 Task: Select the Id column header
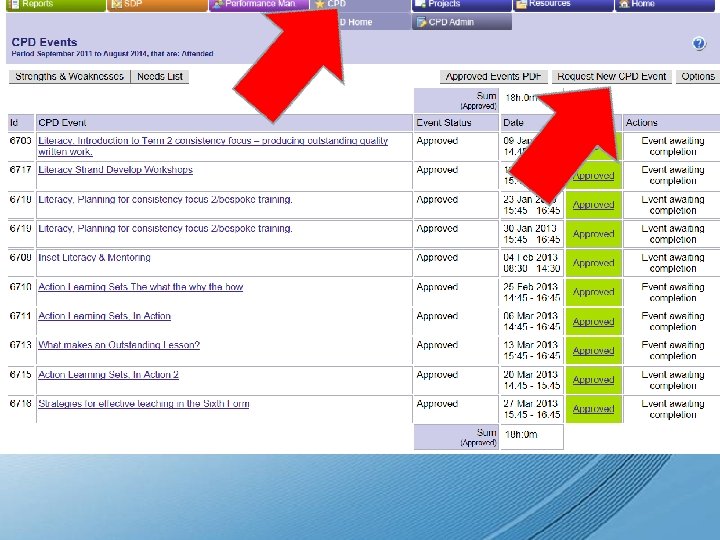(21, 123)
